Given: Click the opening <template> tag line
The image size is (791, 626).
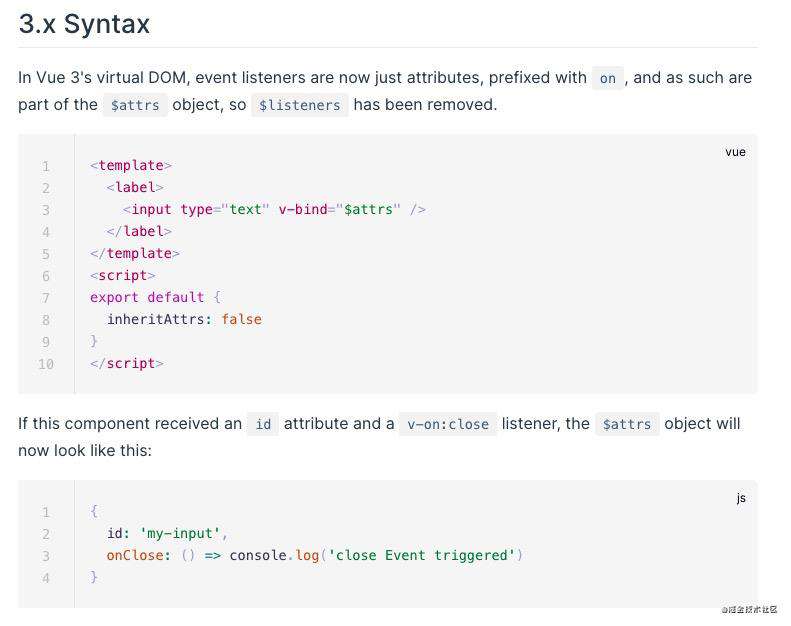Looking at the screenshot, I should (x=131, y=166).
